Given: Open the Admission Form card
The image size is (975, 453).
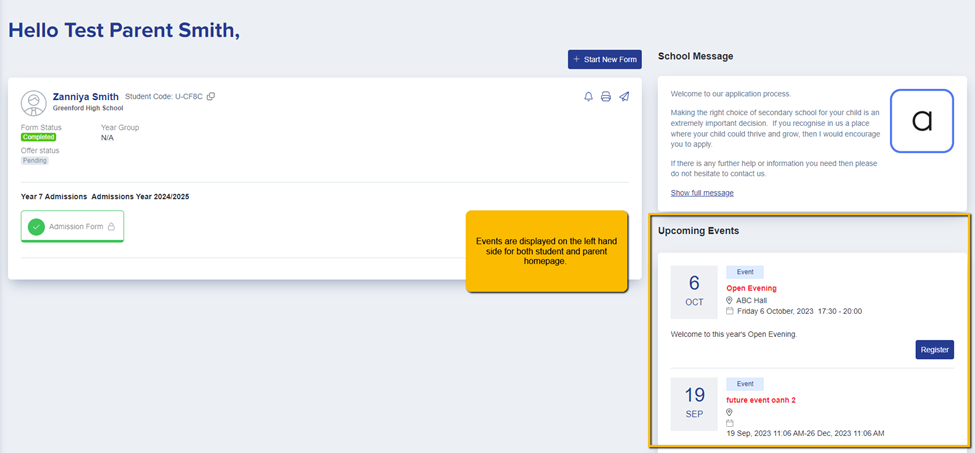Looking at the screenshot, I should pos(72,227).
